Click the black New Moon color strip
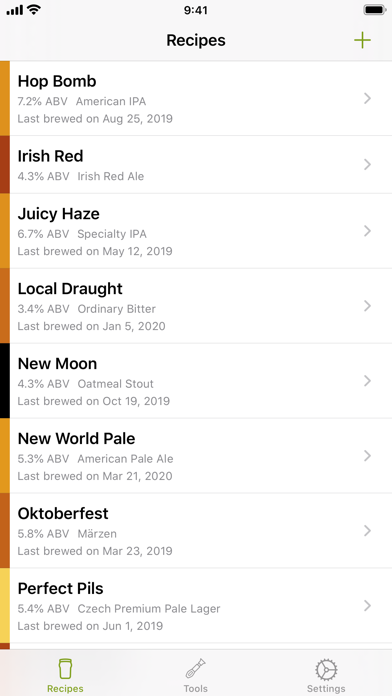 tap(5, 381)
